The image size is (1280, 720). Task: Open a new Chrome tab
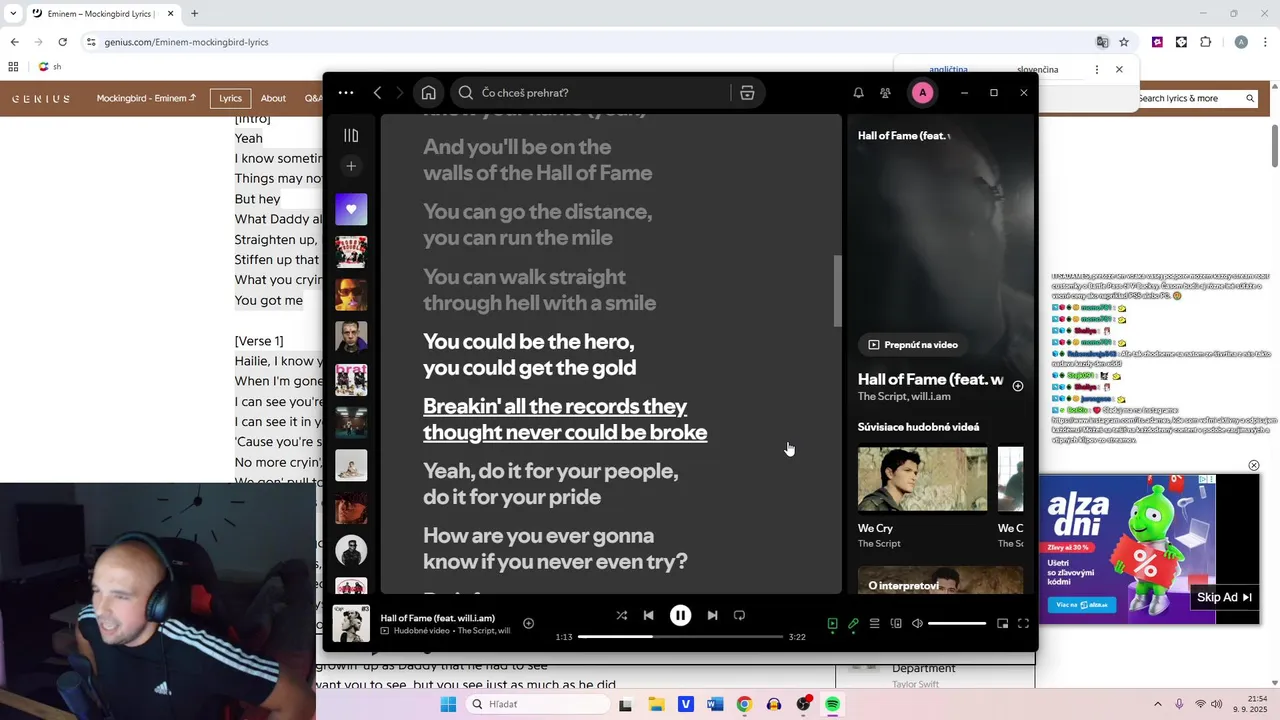194,13
